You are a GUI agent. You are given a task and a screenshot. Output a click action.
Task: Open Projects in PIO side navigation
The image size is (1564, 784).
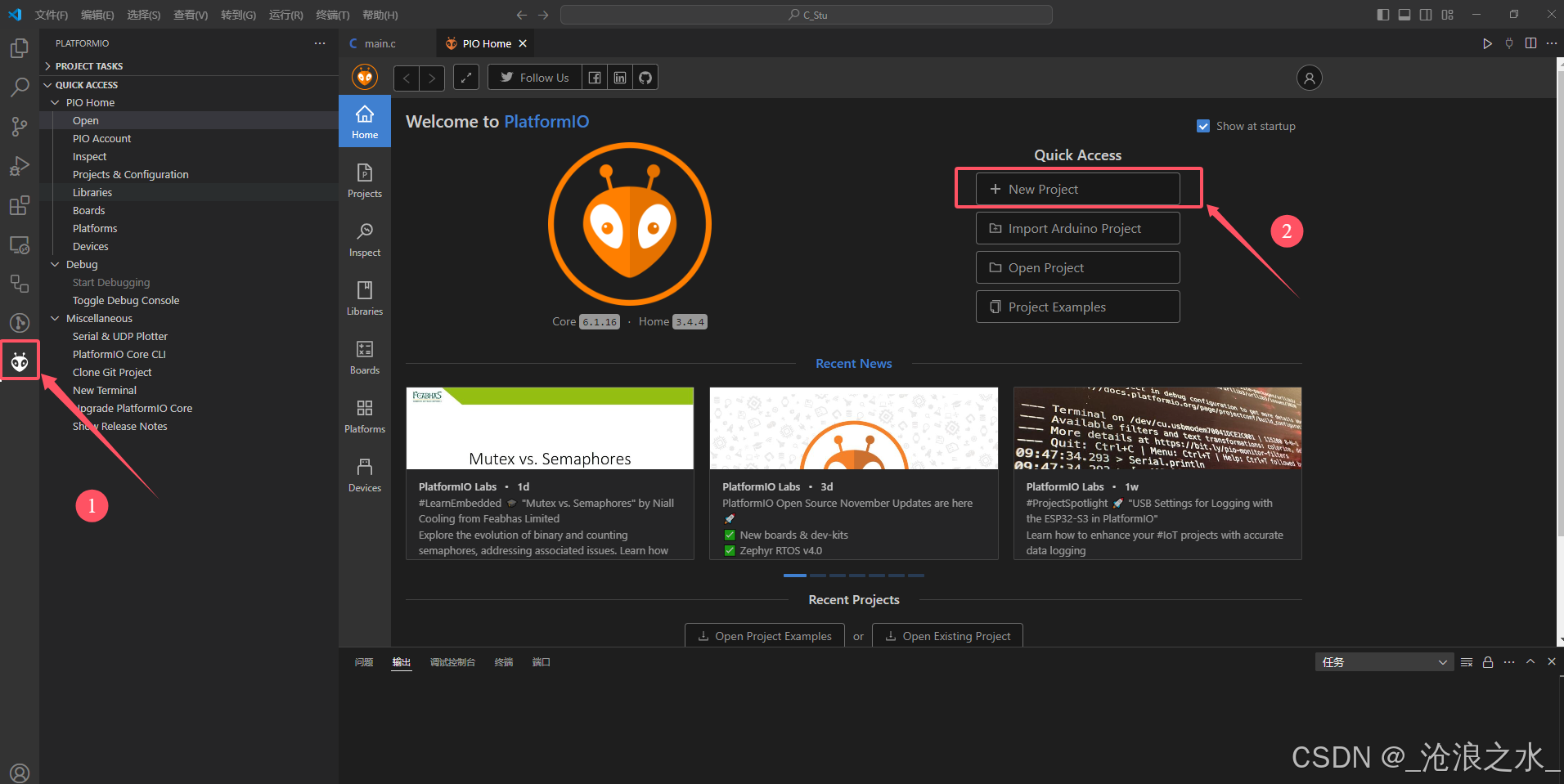pyautogui.click(x=365, y=181)
